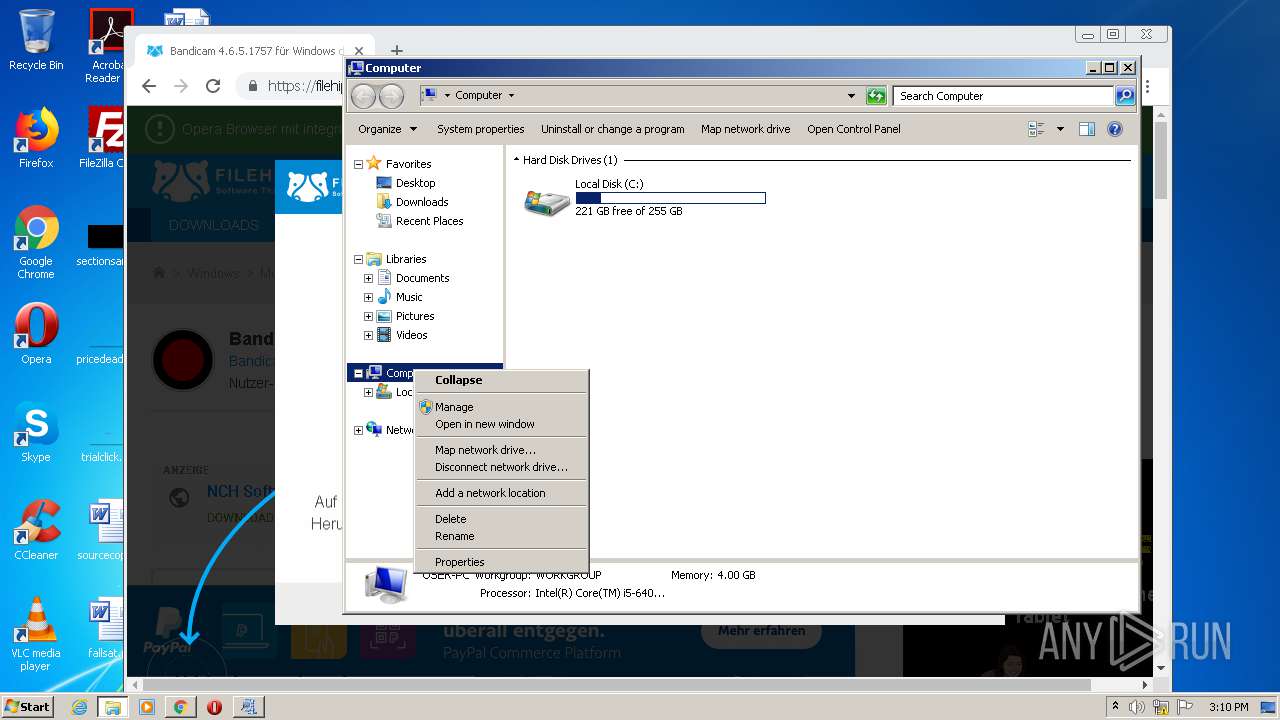Reload the page in Chrome window
The height and width of the screenshot is (720, 1280).
(213, 86)
